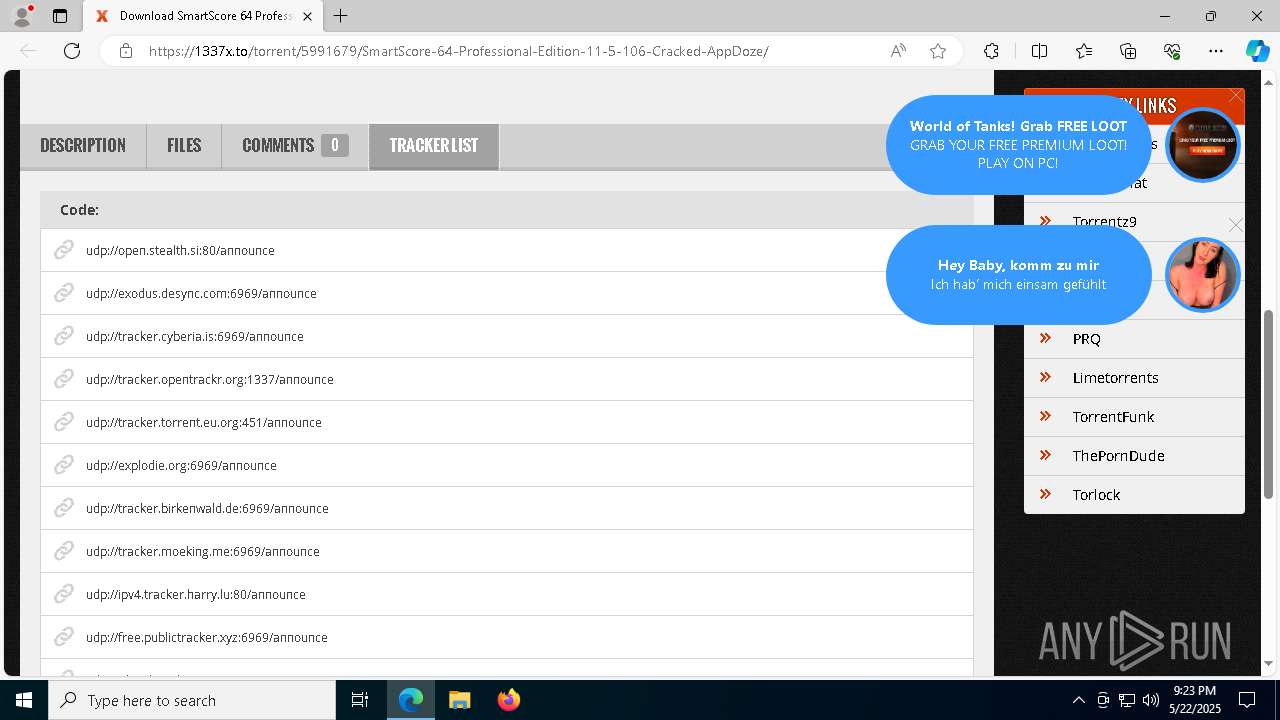Link icon beside tracker.torrent.eu.org
Viewport: 1280px width, 720px height.
[64, 422]
